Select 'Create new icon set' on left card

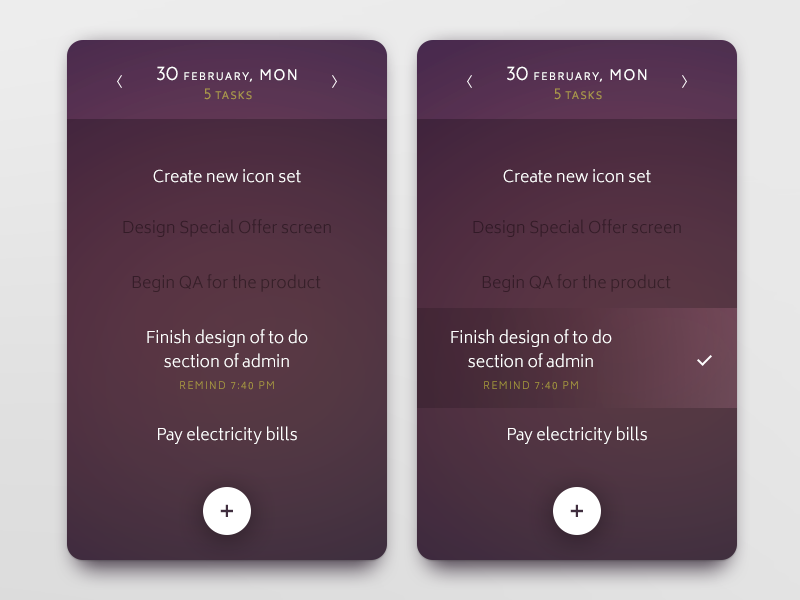tap(227, 176)
